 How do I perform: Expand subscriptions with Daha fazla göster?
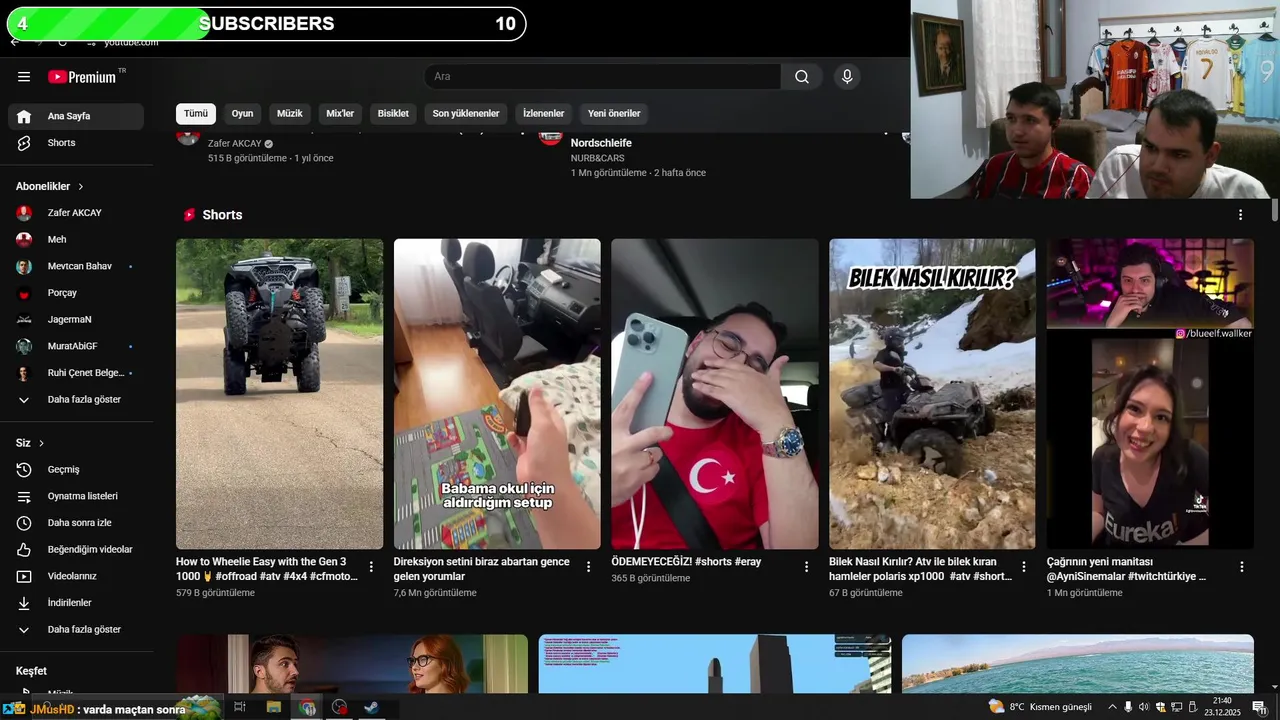click(x=76, y=400)
